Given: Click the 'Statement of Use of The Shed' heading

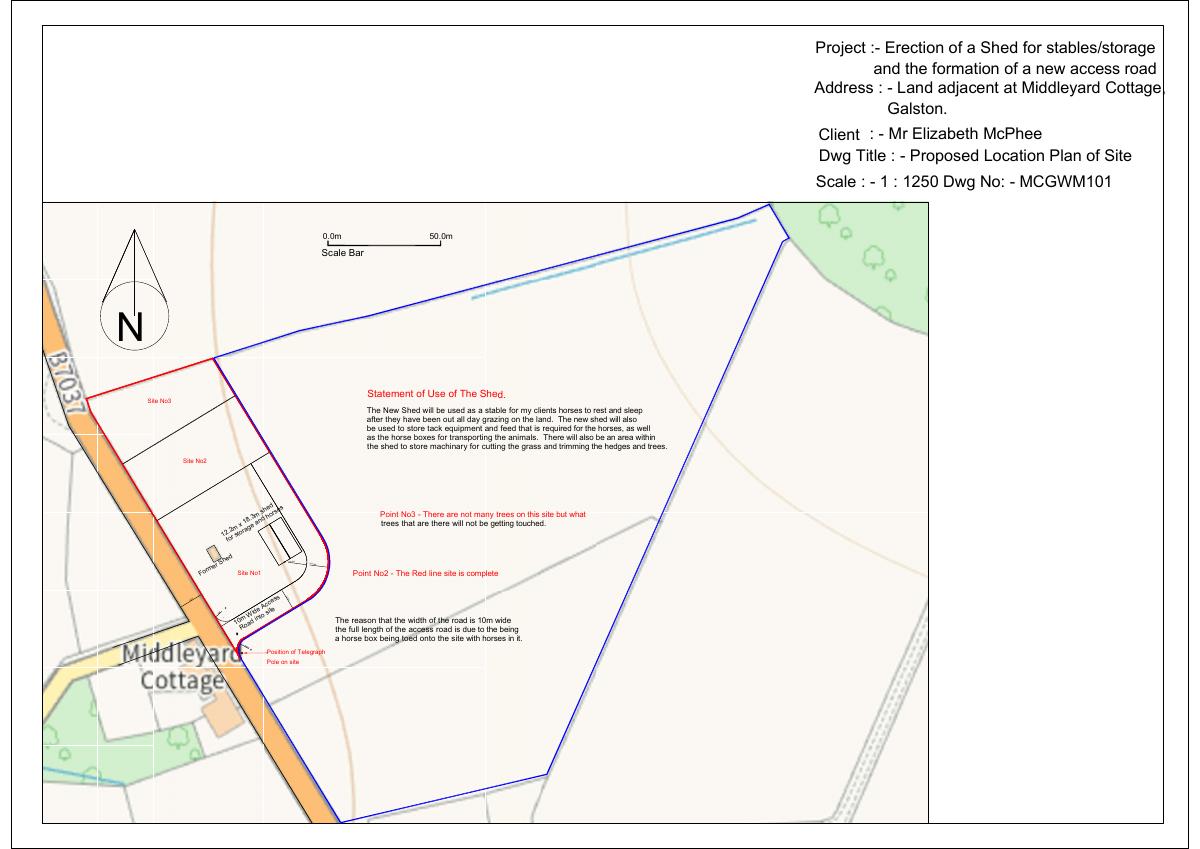Looking at the screenshot, I should click(x=438, y=394).
